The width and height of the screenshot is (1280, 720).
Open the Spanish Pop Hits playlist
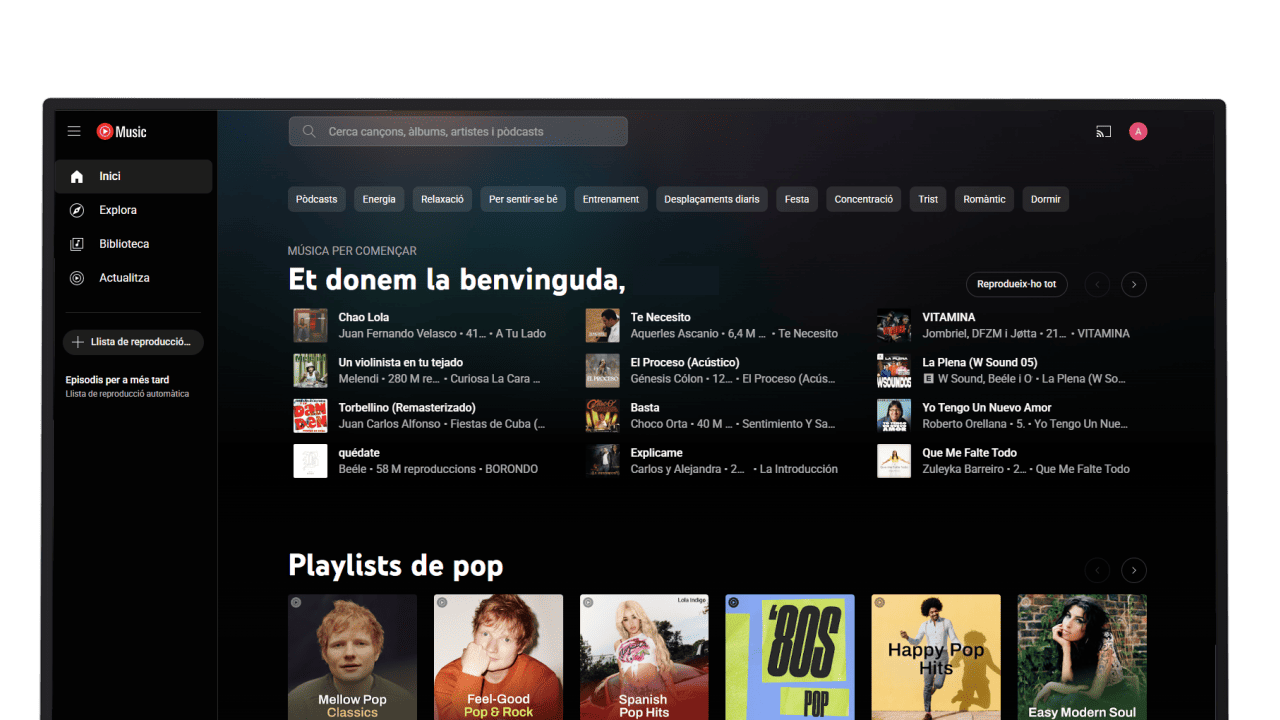tap(644, 657)
